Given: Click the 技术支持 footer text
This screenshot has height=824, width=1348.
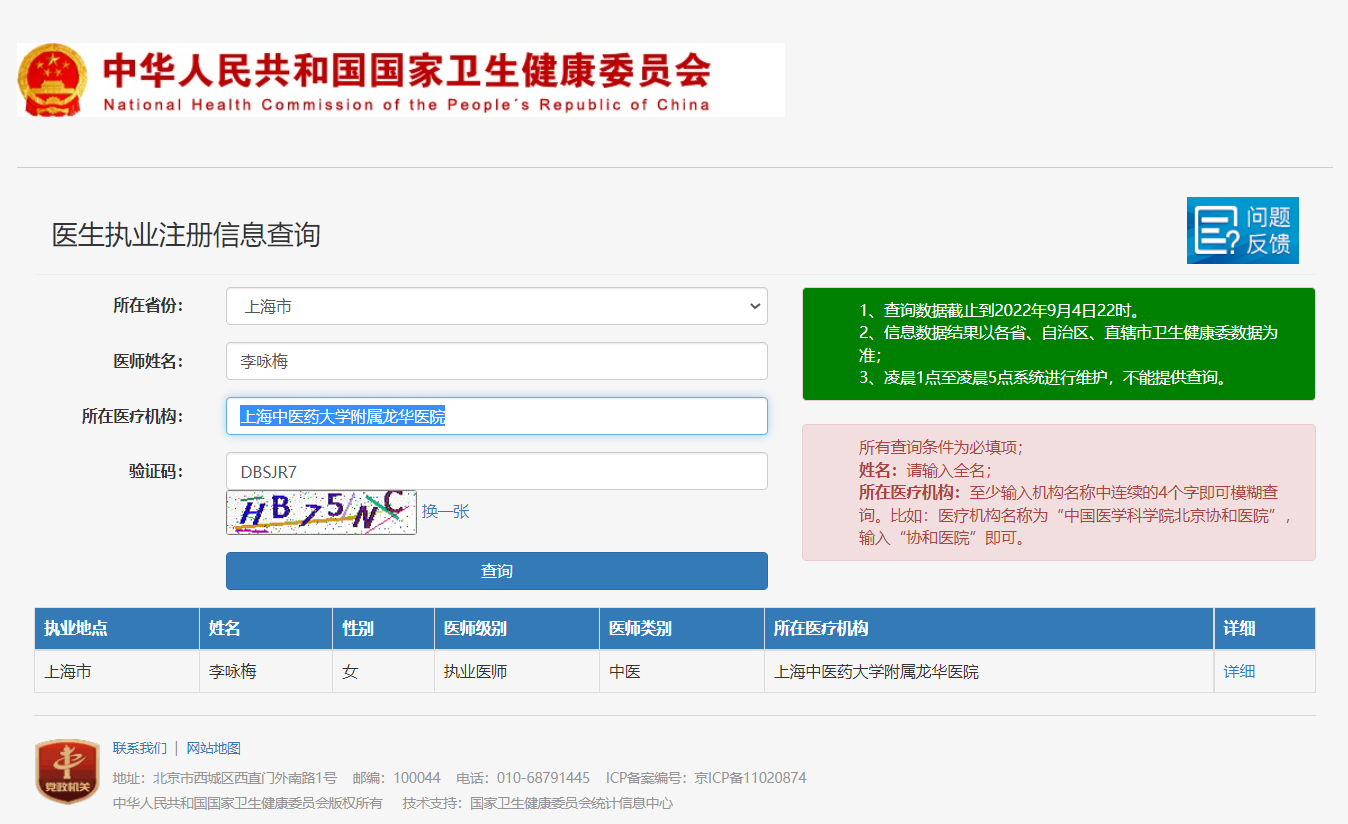Looking at the screenshot, I should pos(538,803).
